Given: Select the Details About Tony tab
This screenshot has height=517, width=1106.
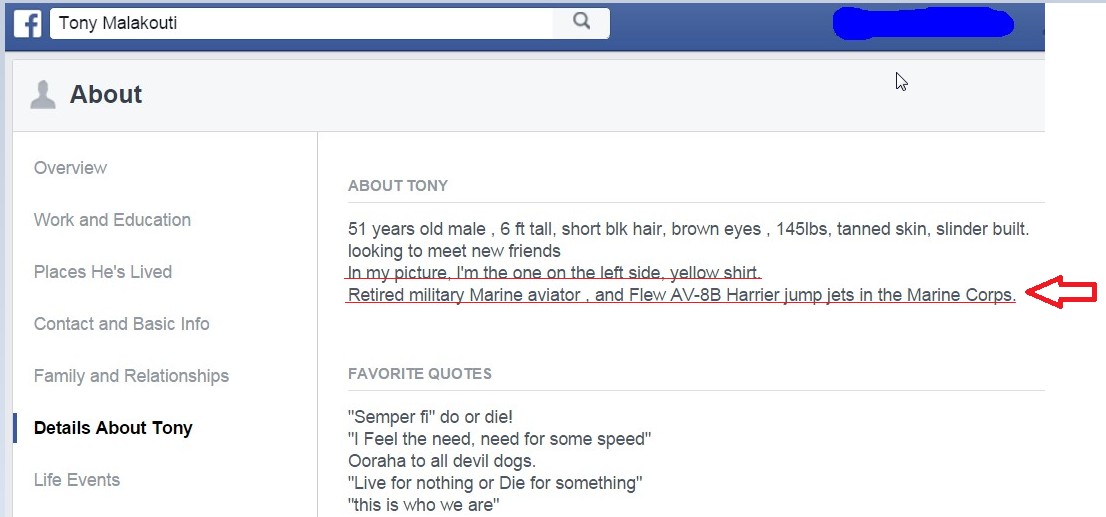Looking at the screenshot, I should (113, 428).
